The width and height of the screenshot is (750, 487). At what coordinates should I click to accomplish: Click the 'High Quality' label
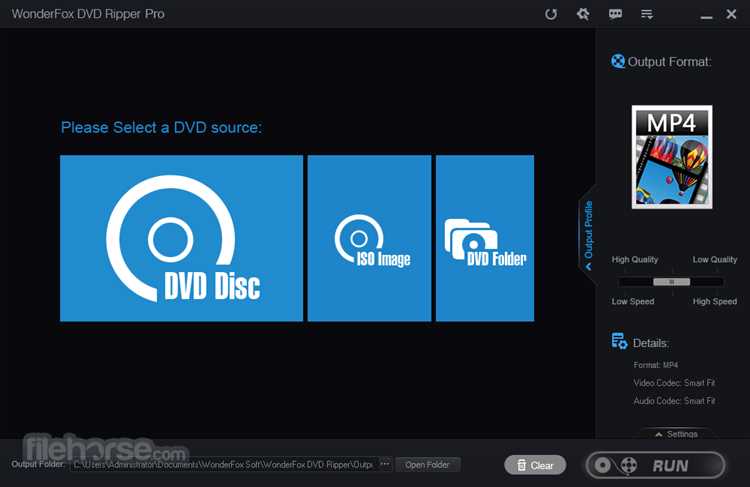pos(635,259)
